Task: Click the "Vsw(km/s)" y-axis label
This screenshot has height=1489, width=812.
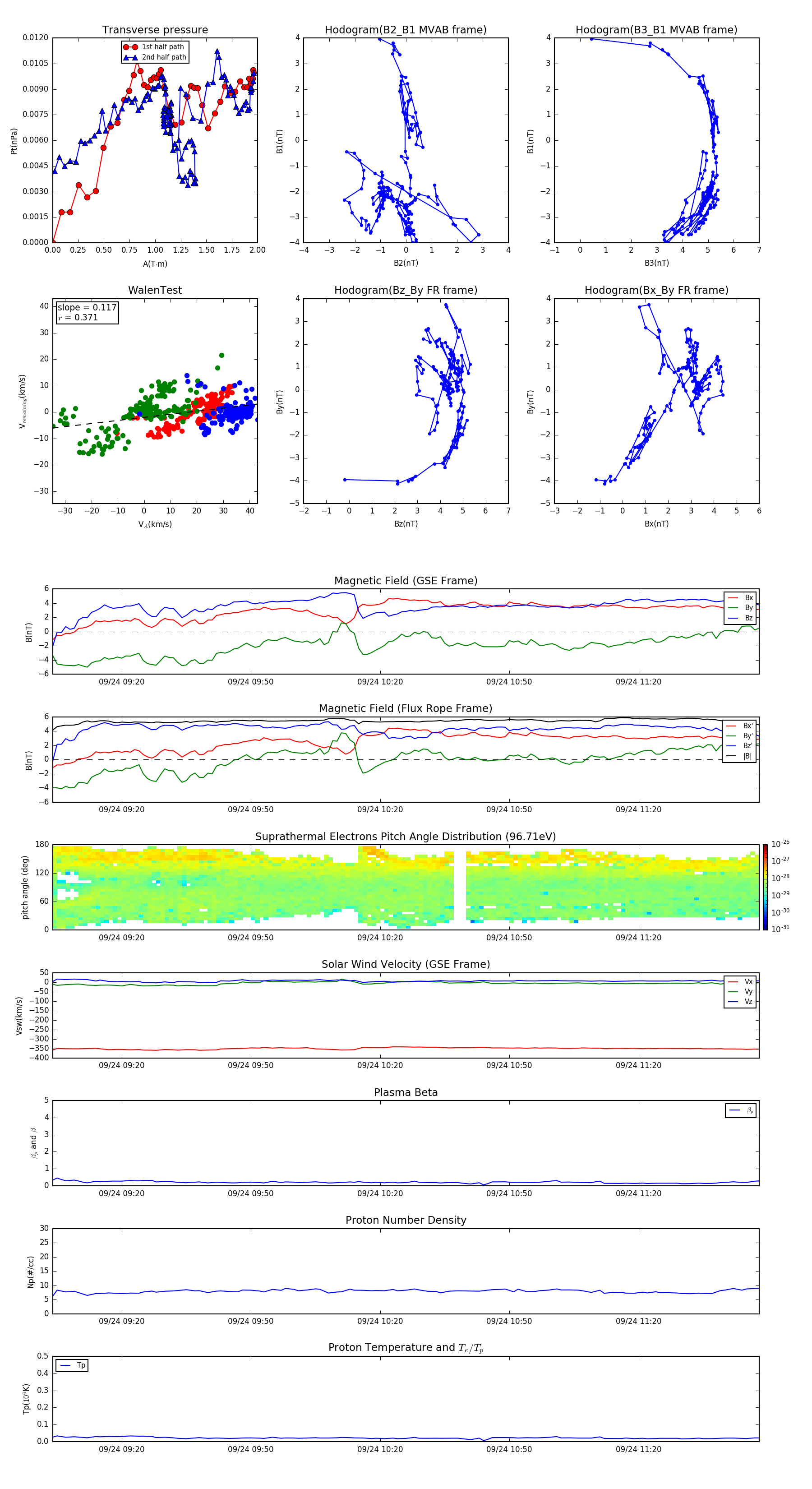Action: click(x=18, y=1016)
